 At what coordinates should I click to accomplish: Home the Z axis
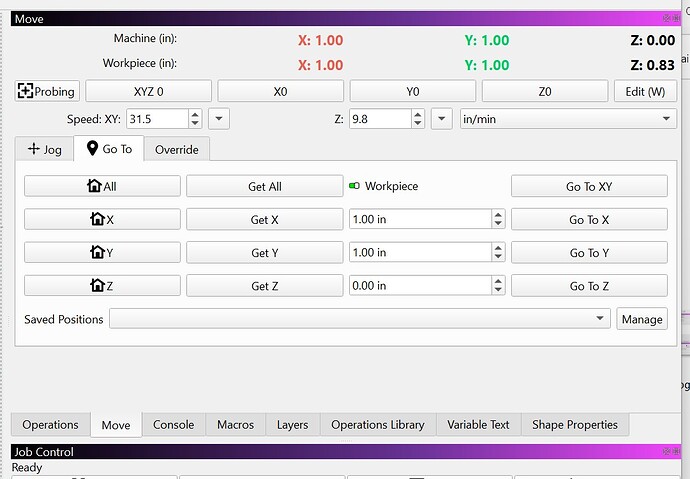coord(102,286)
